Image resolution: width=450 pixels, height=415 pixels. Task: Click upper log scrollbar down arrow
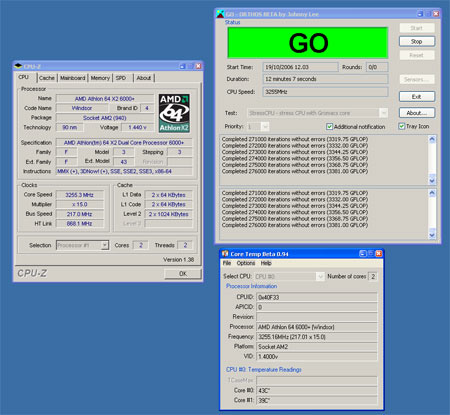(432, 180)
